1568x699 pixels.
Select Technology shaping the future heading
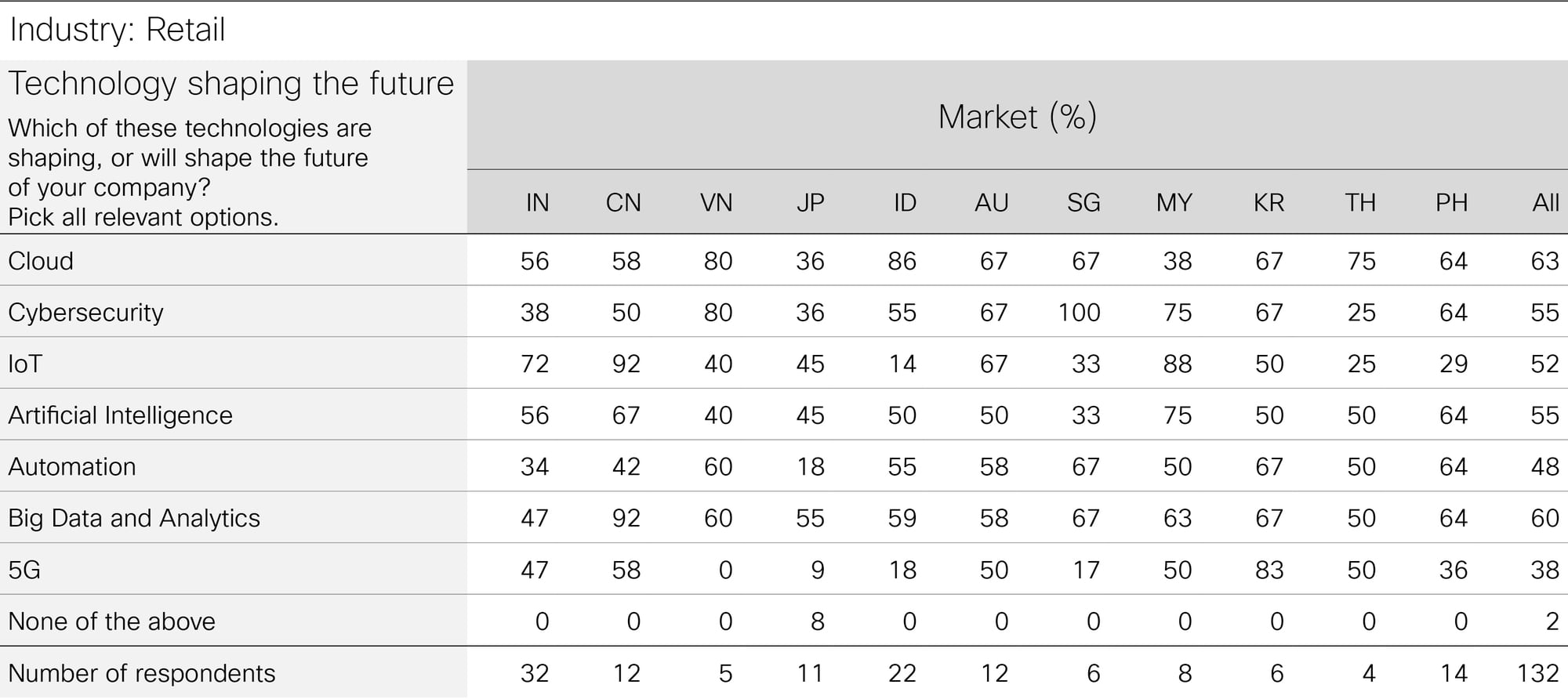click(231, 83)
